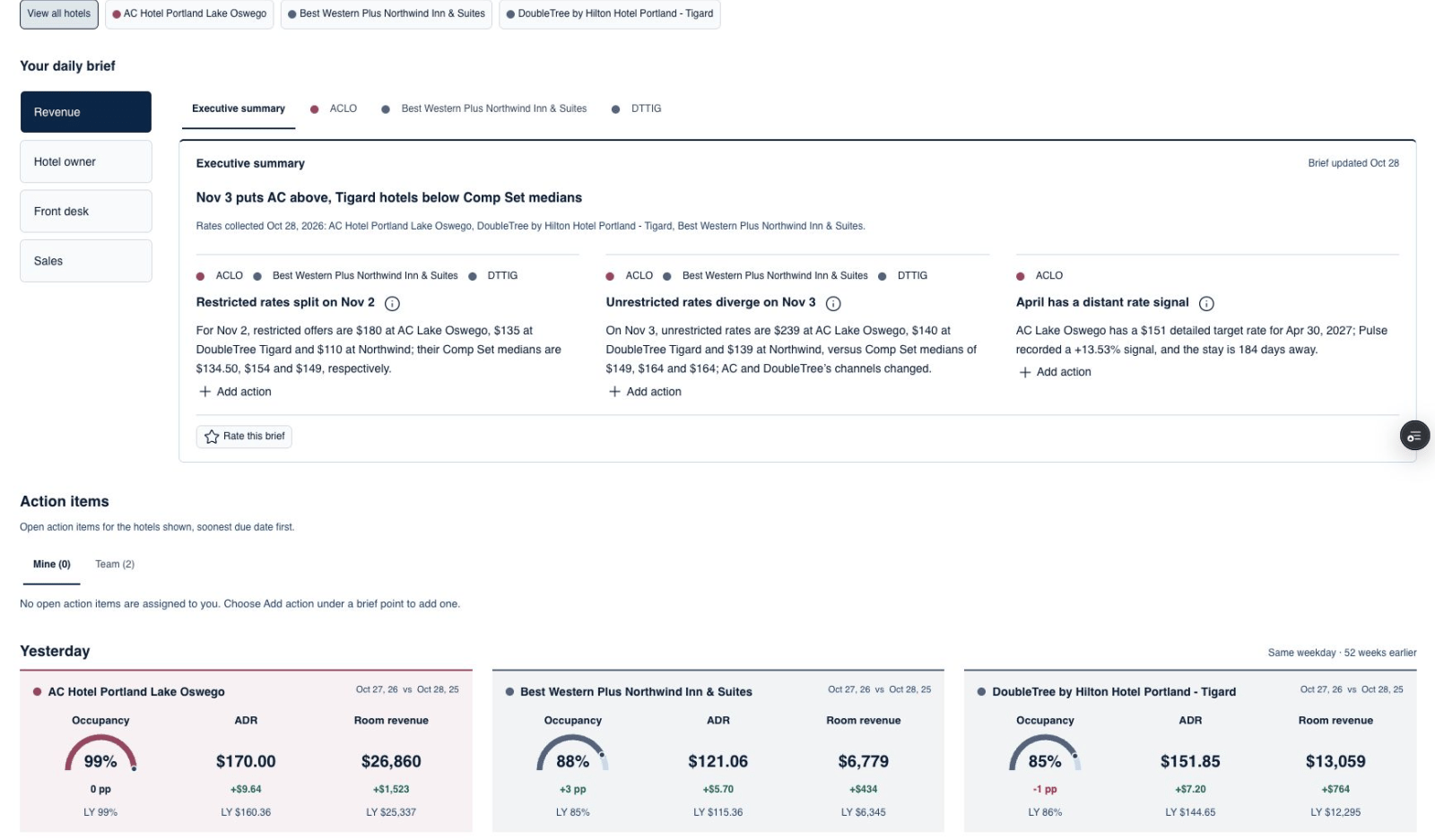Image resolution: width=1435 pixels, height=840 pixels.
Task: Filter by DoubleTree Tigard hotel chip
Action: [610, 13]
